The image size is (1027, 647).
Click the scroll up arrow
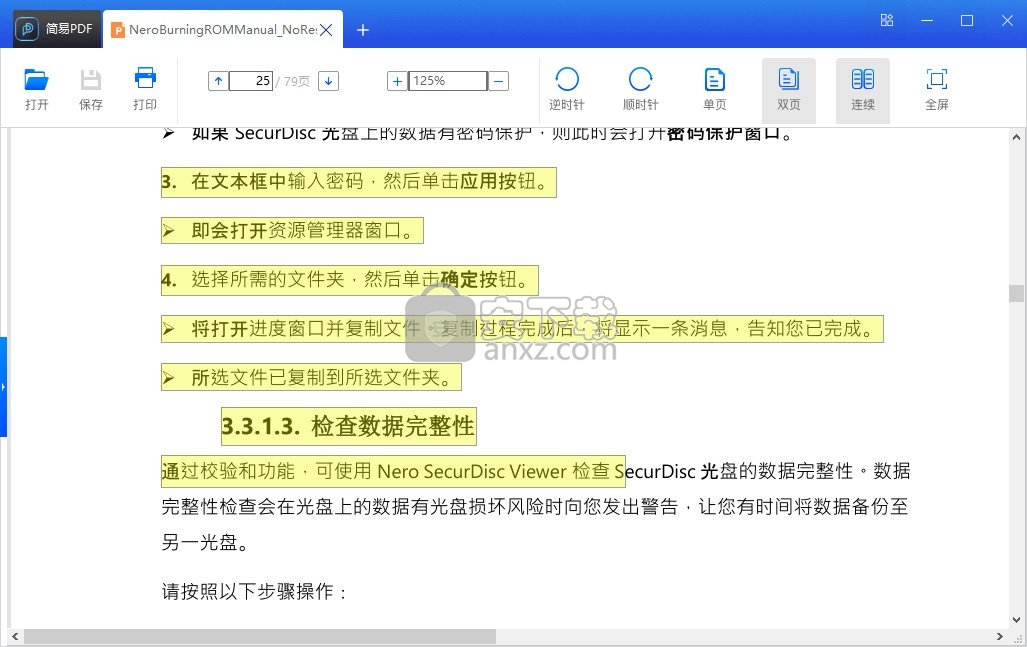pyautogui.click(x=1016, y=138)
